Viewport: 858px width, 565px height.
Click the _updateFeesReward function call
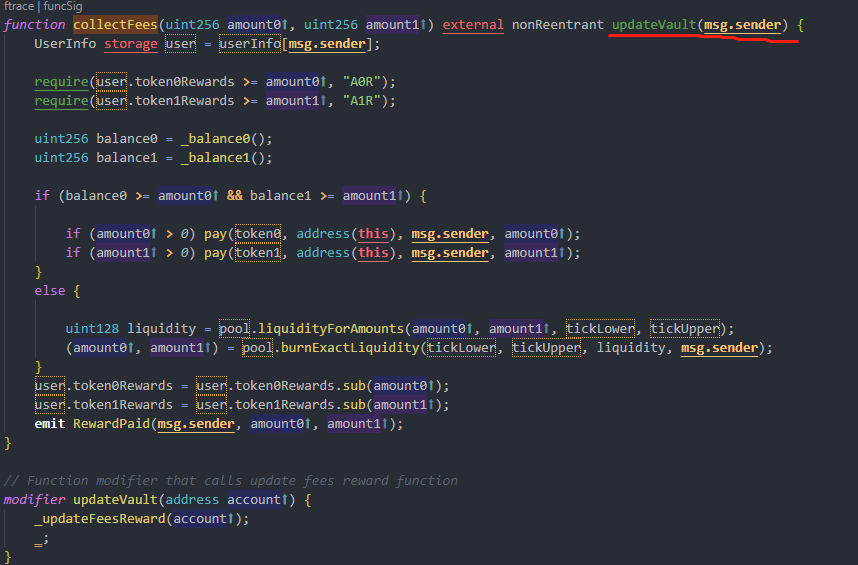pos(100,519)
